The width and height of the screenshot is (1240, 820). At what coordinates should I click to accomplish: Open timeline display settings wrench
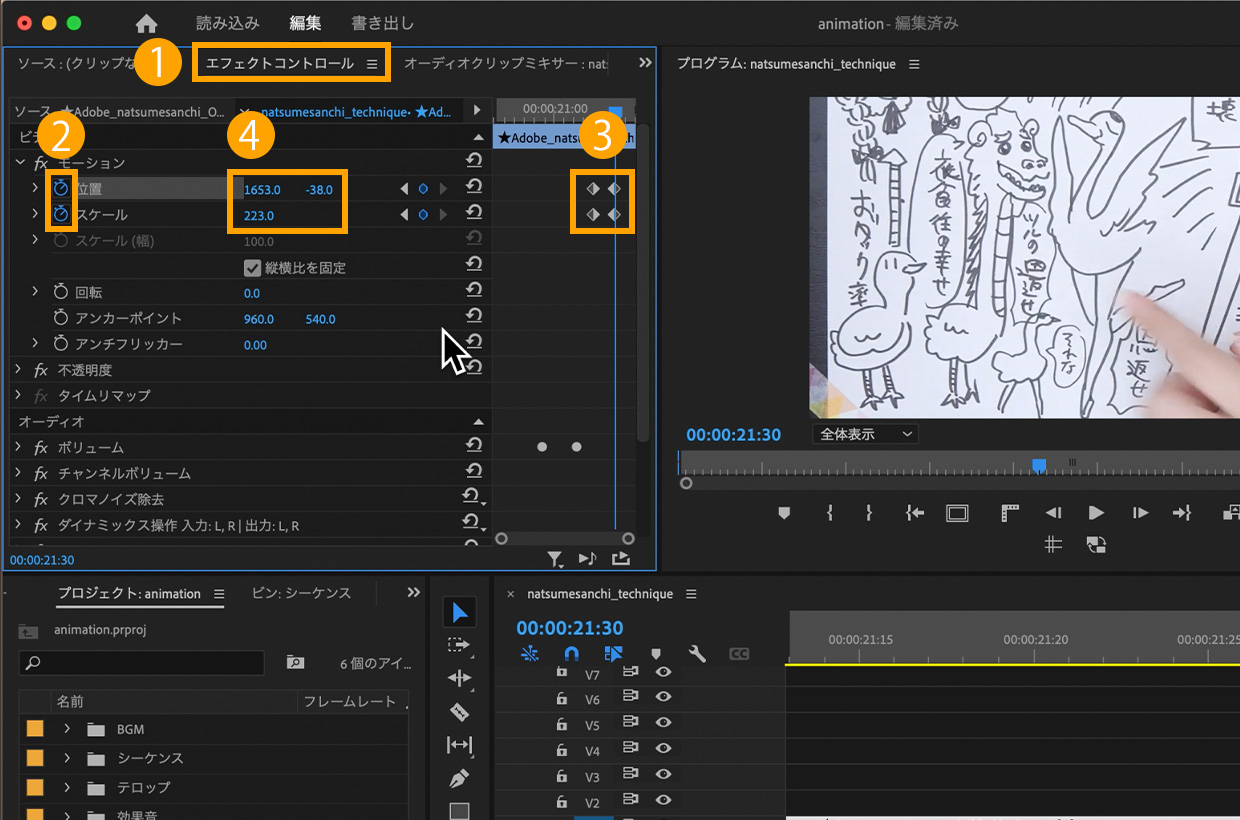coord(697,654)
